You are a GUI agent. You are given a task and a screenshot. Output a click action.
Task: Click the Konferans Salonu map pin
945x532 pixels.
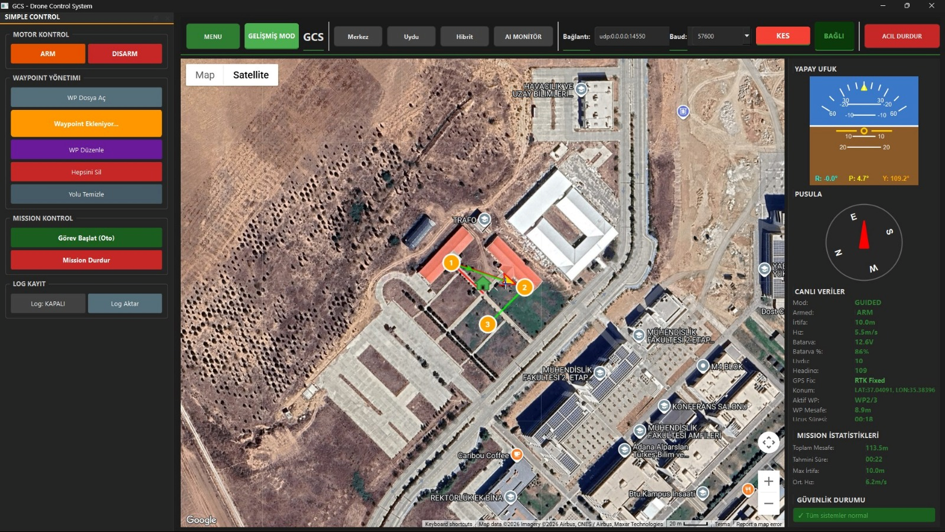[664, 406]
